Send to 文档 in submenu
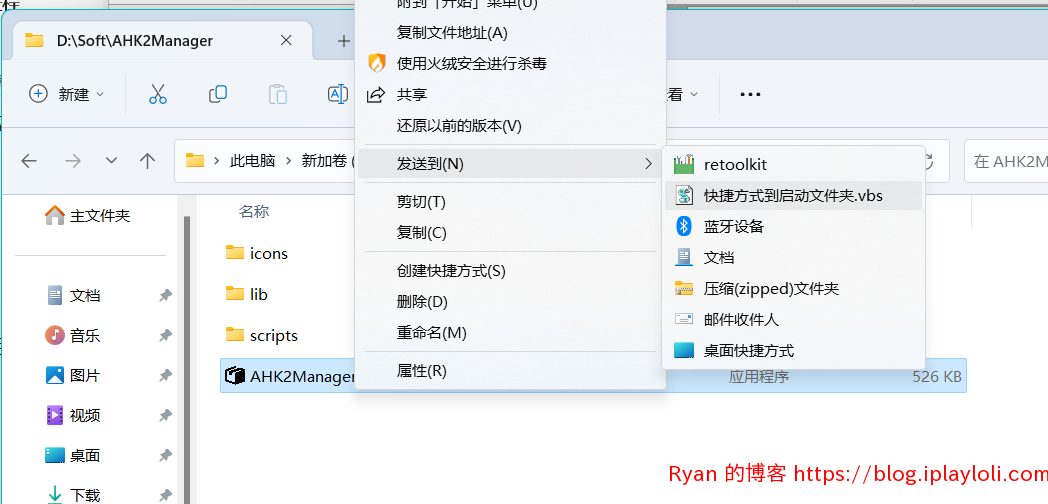This screenshot has width=1048, height=504. [x=793, y=257]
